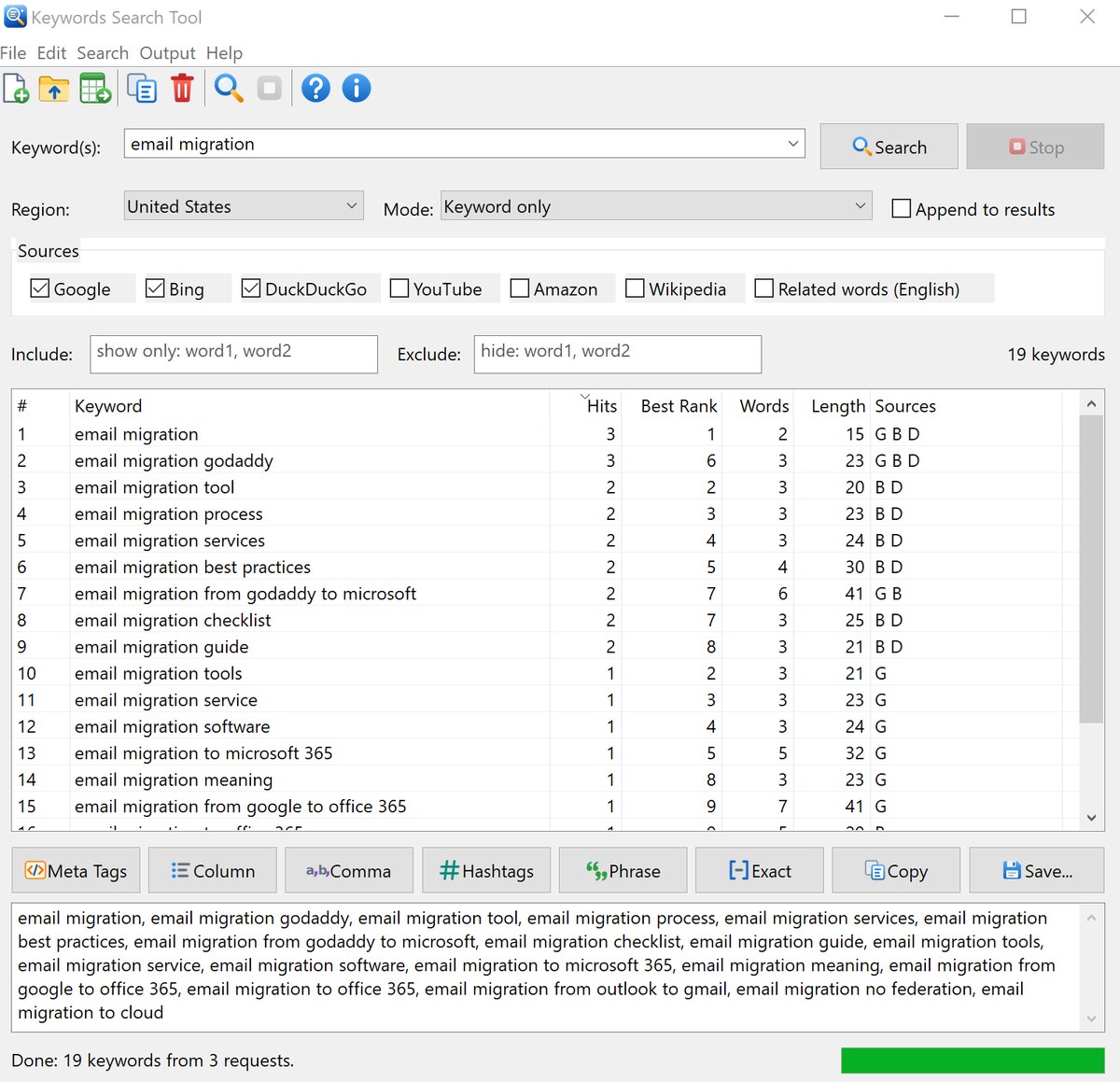Sort by the Words column header
This screenshot has width=1120, height=1082.
pos(758,406)
